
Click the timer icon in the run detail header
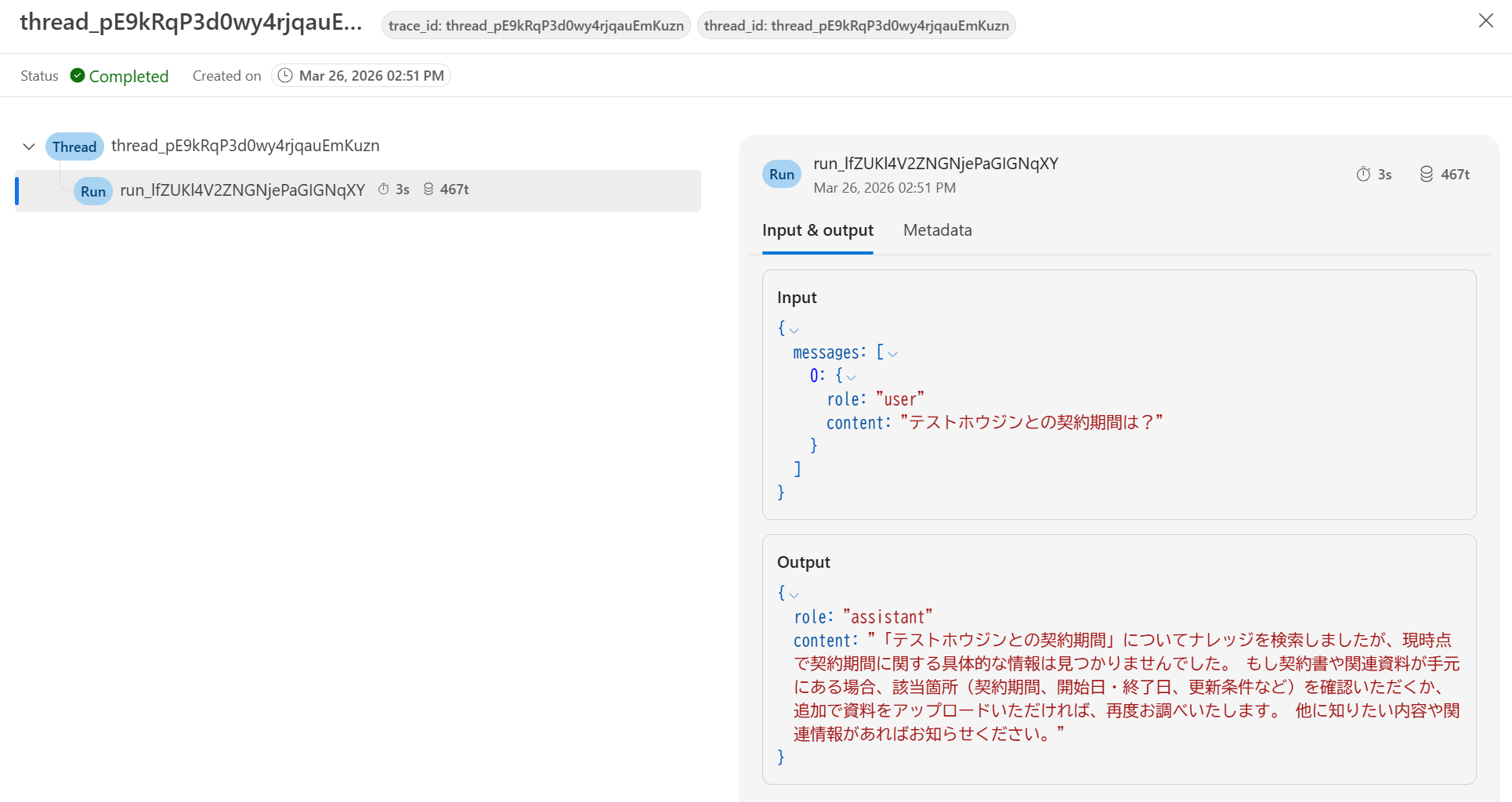1363,174
